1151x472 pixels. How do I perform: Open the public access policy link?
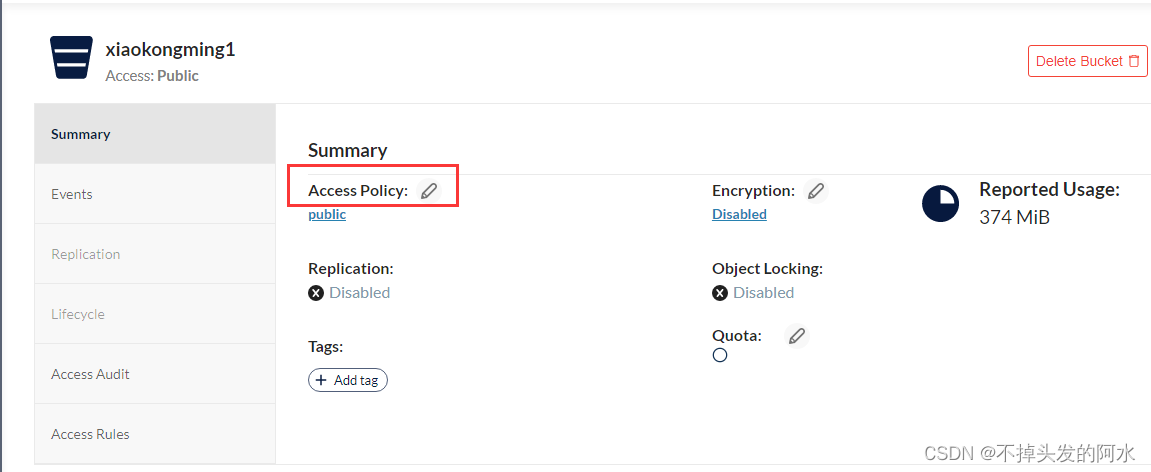(x=327, y=214)
